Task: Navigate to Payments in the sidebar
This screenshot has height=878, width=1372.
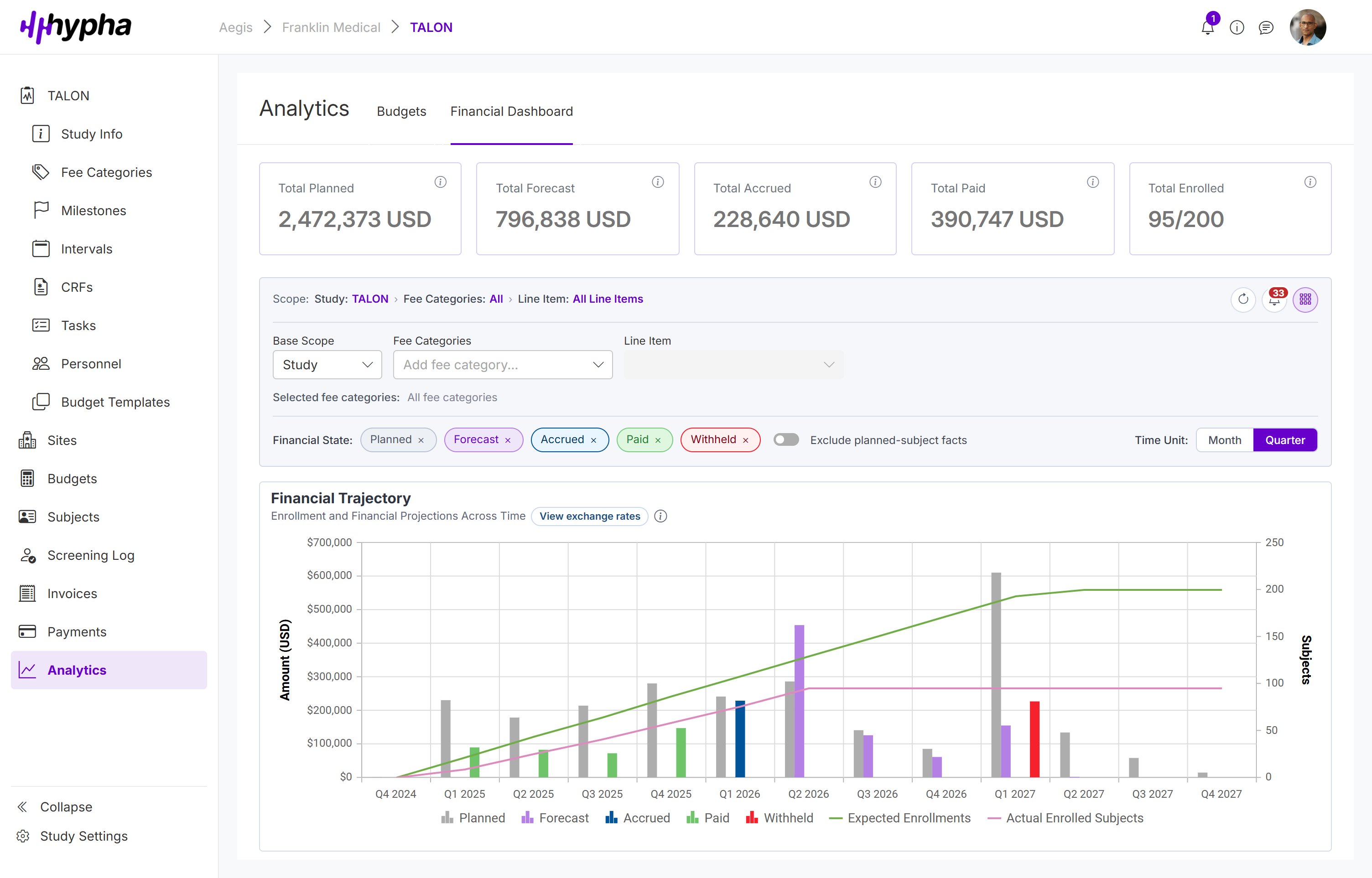Action: [77, 631]
